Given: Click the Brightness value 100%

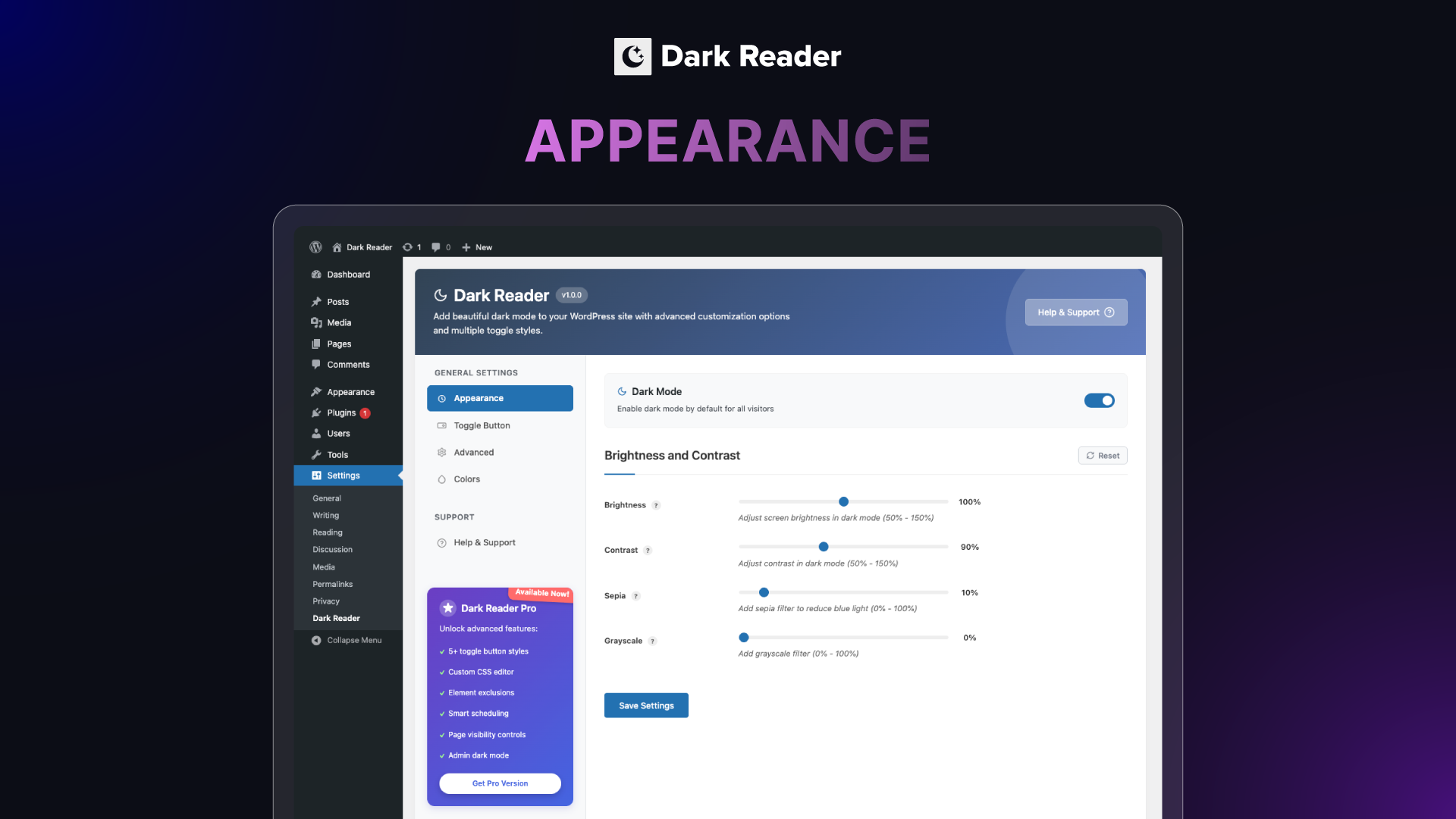Looking at the screenshot, I should [x=969, y=502].
